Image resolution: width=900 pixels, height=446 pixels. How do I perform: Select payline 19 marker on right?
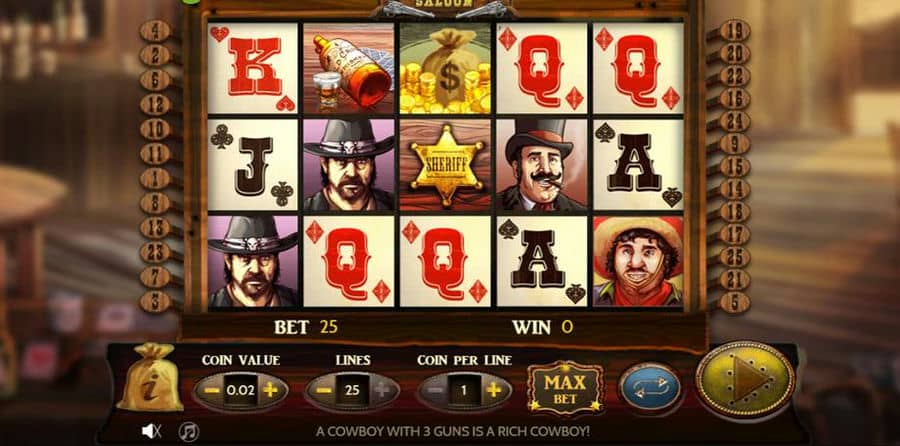[x=735, y=30]
